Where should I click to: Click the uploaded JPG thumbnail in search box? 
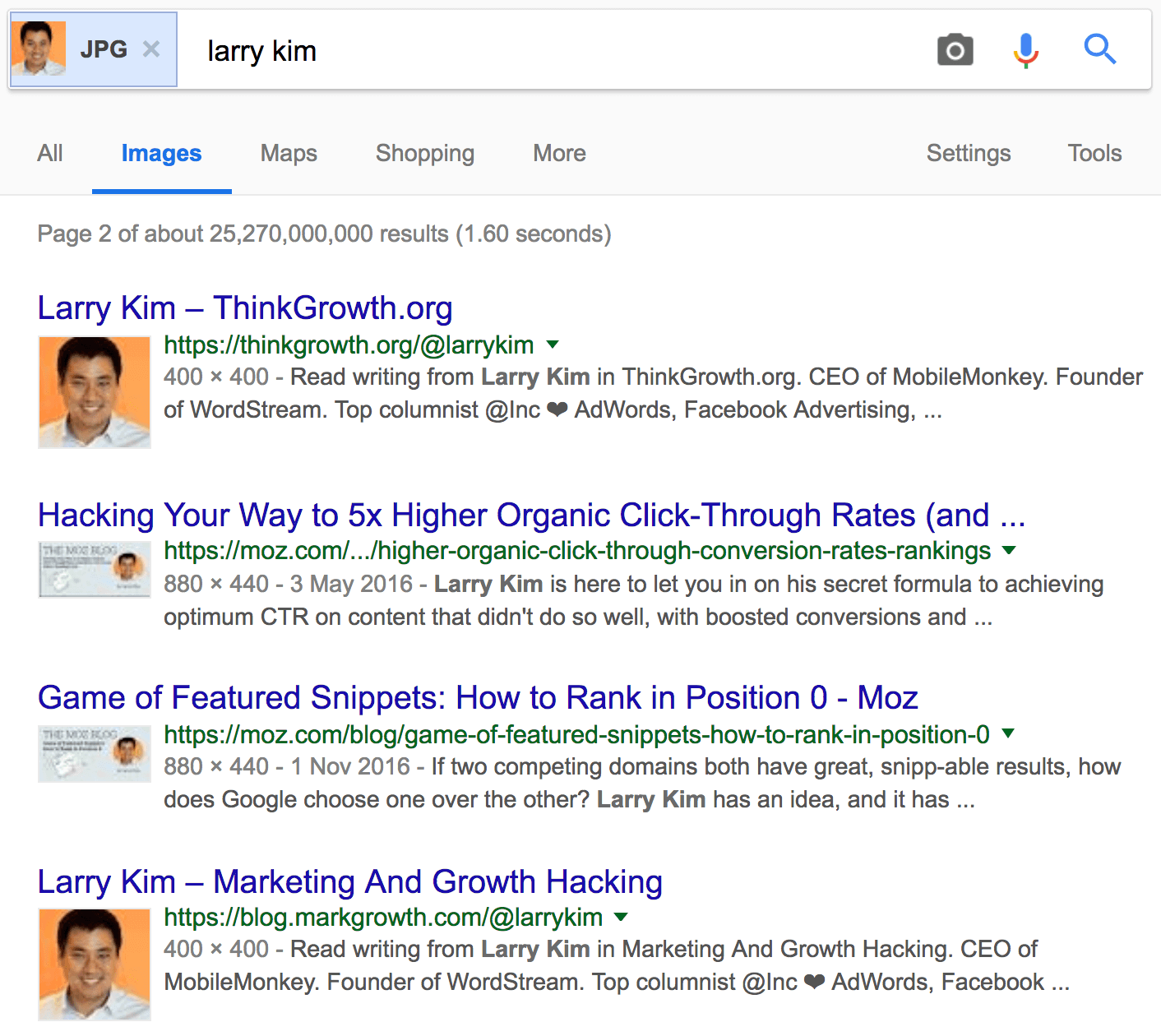click(x=39, y=49)
